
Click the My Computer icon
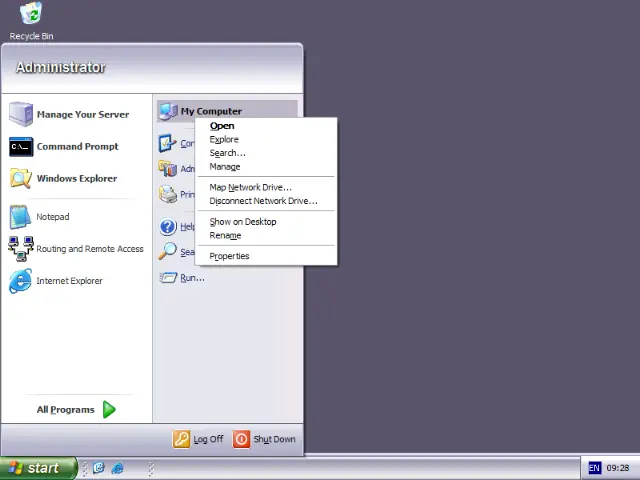pos(168,111)
